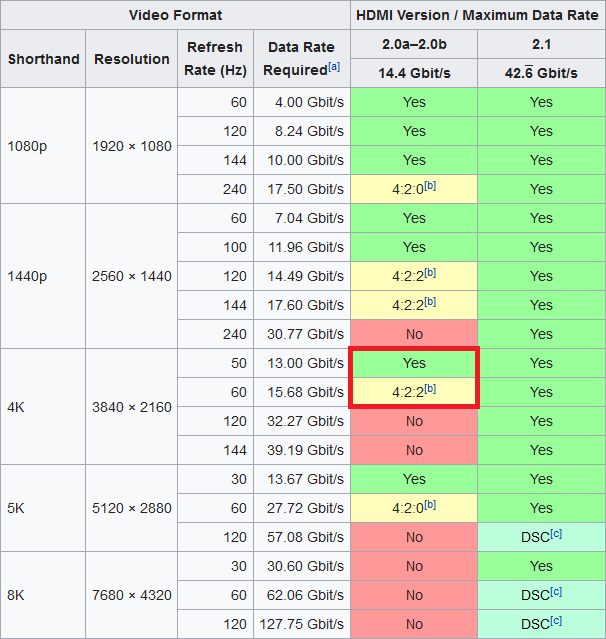Click the '14.4 Gbit/s' cell
The image size is (606, 639).
(414, 73)
